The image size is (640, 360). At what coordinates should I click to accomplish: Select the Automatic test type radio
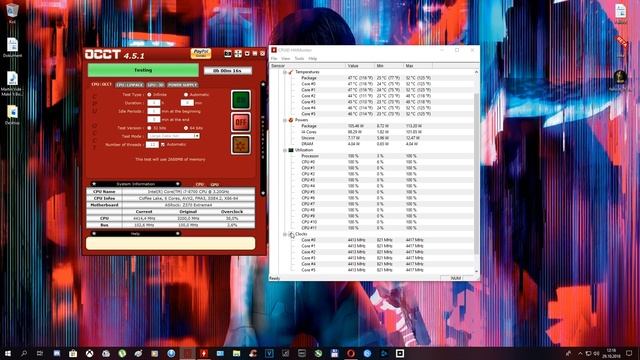click(186, 95)
